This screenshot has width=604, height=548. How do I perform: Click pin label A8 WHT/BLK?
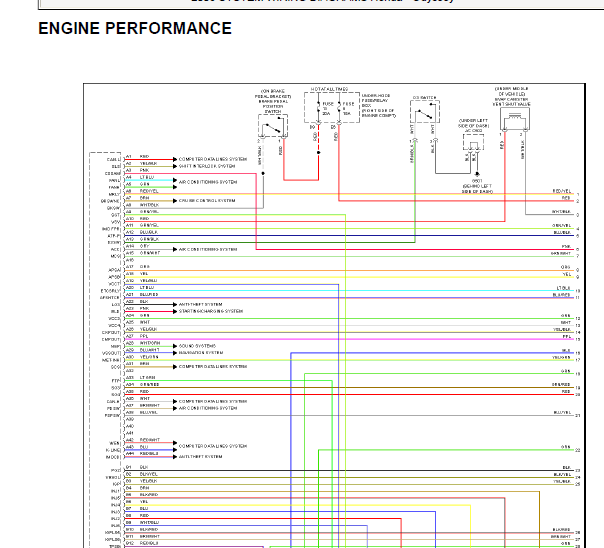click(x=142, y=205)
